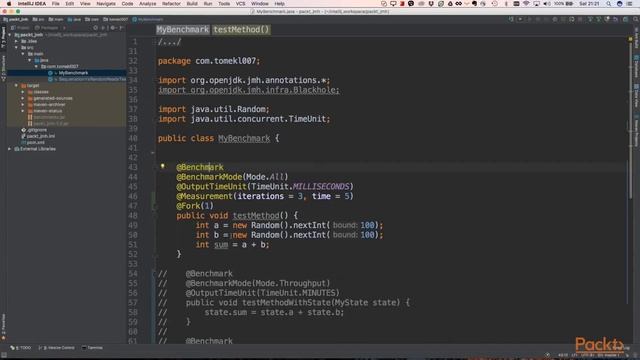Open the Terminal tool window
This screenshot has width=640, height=360.
[92, 348]
